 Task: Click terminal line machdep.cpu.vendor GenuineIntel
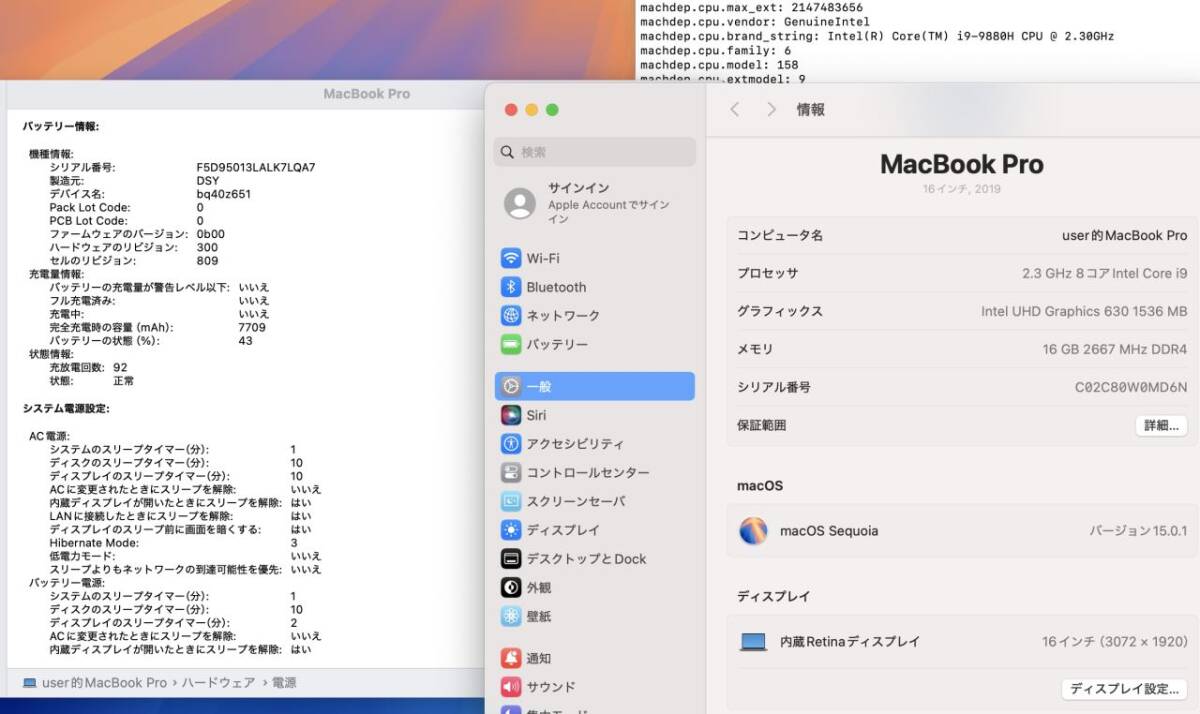click(x=754, y=22)
